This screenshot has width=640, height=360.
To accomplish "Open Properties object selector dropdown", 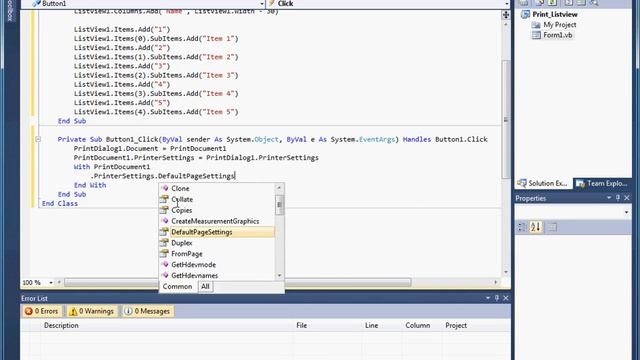I will (626, 212).
